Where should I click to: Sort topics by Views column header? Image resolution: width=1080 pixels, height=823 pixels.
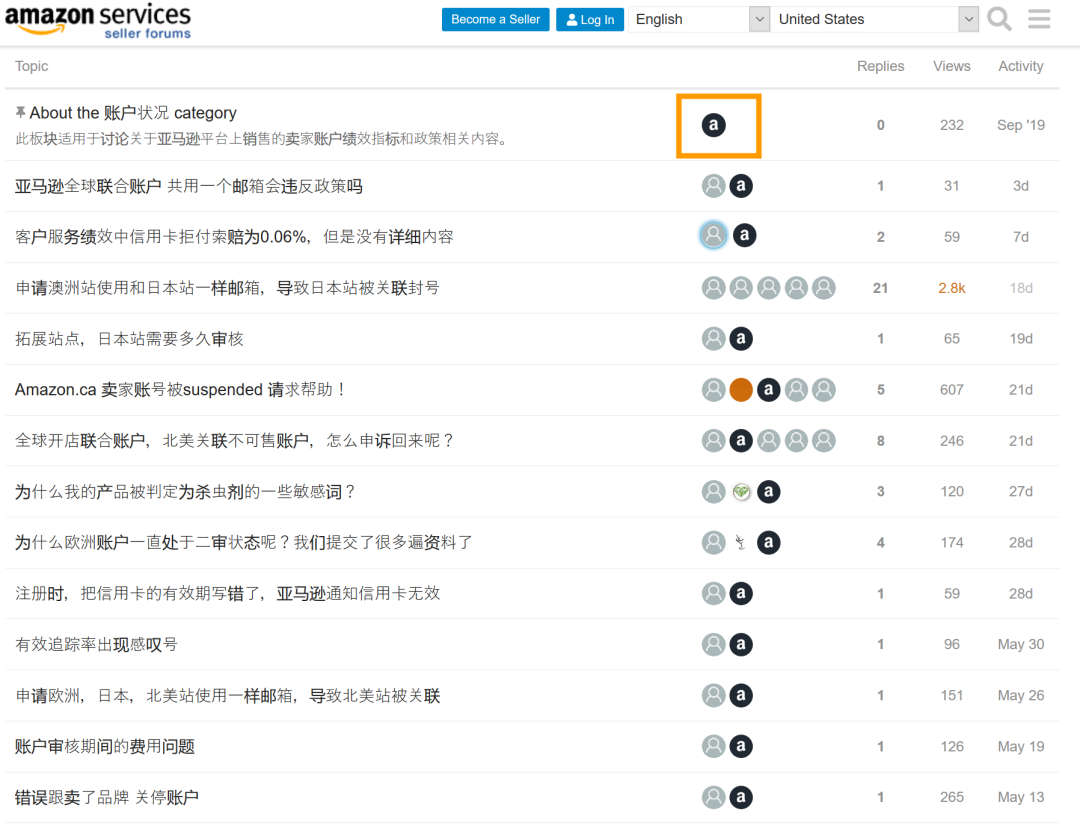point(951,66)
